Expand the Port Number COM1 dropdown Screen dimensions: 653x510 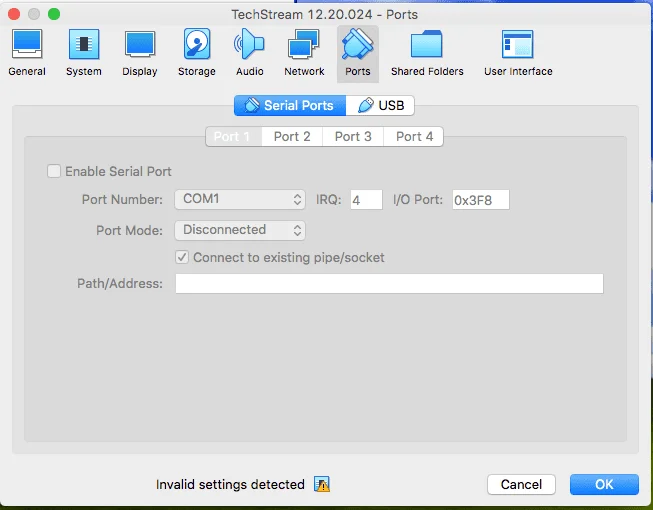[240, 200]
